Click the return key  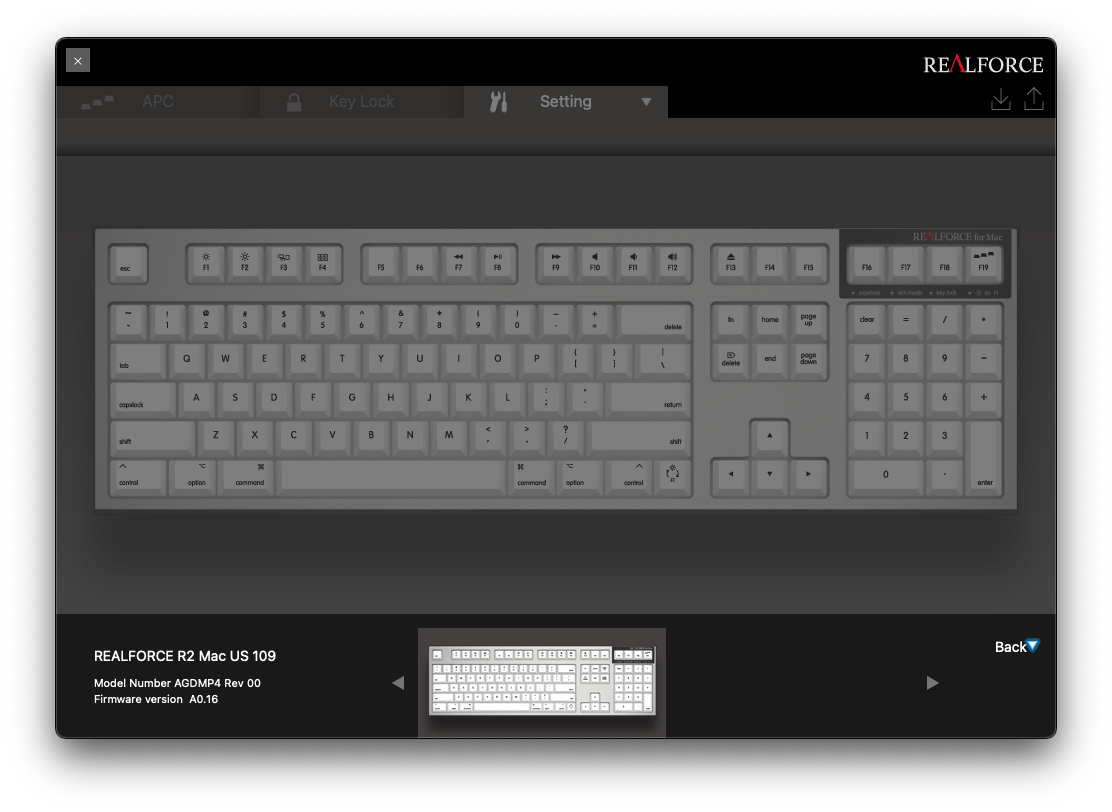click(x=650, y=398)
